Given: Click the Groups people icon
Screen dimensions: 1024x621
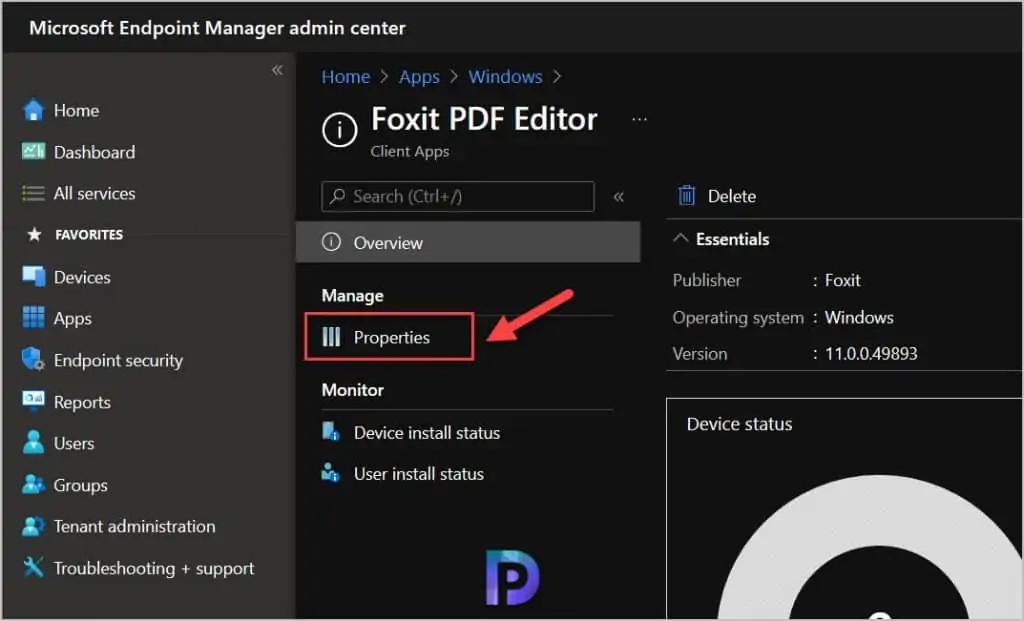Looking at the screenshot, I should pos(33,485).
